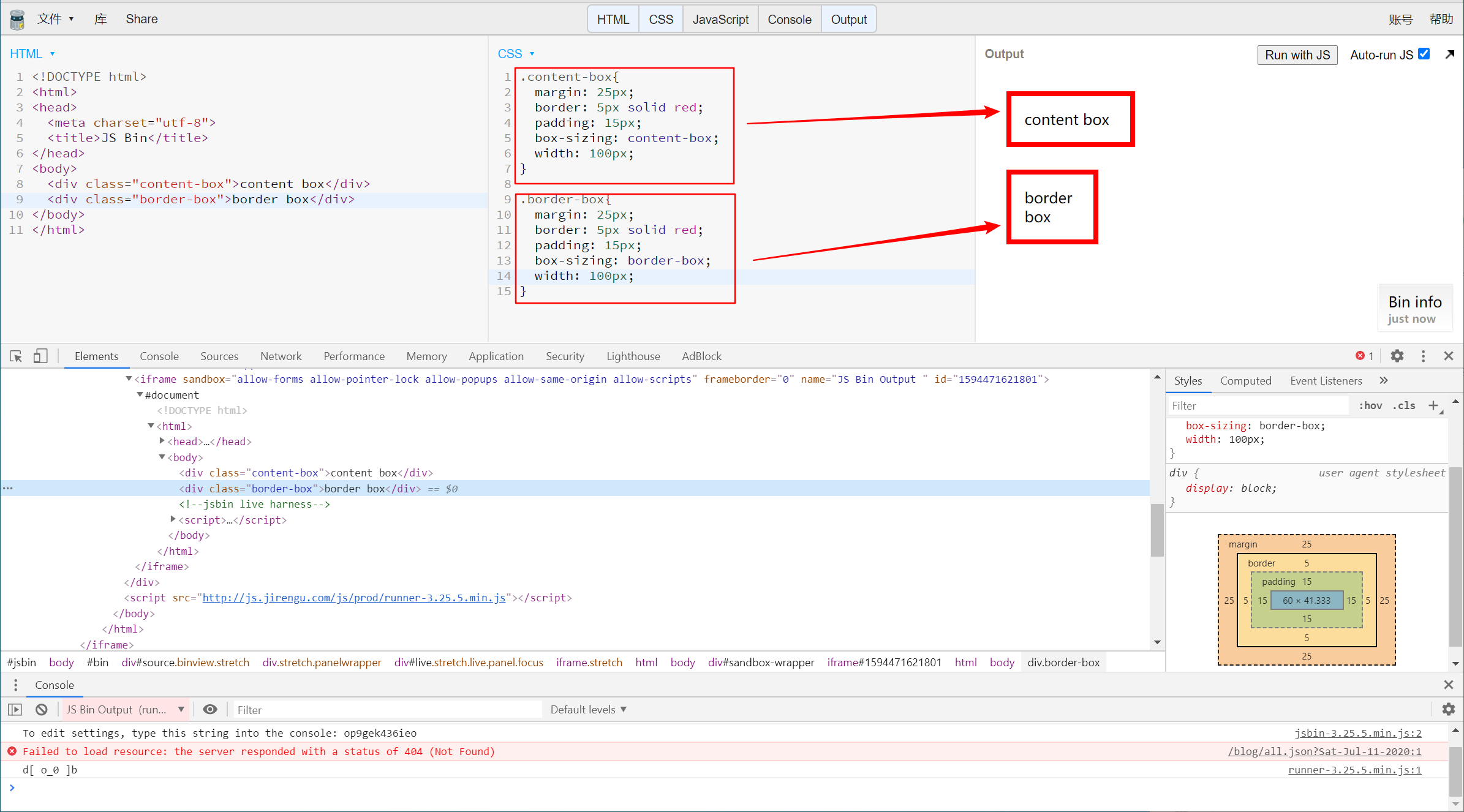Click the console Filter input
The height and width of the screenshot is (812, 1464).
click(x=387, y=709)
